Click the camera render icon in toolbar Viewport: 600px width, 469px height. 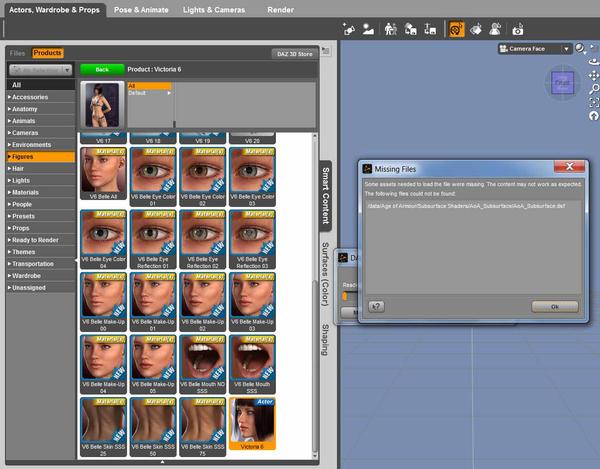(518, 29)
